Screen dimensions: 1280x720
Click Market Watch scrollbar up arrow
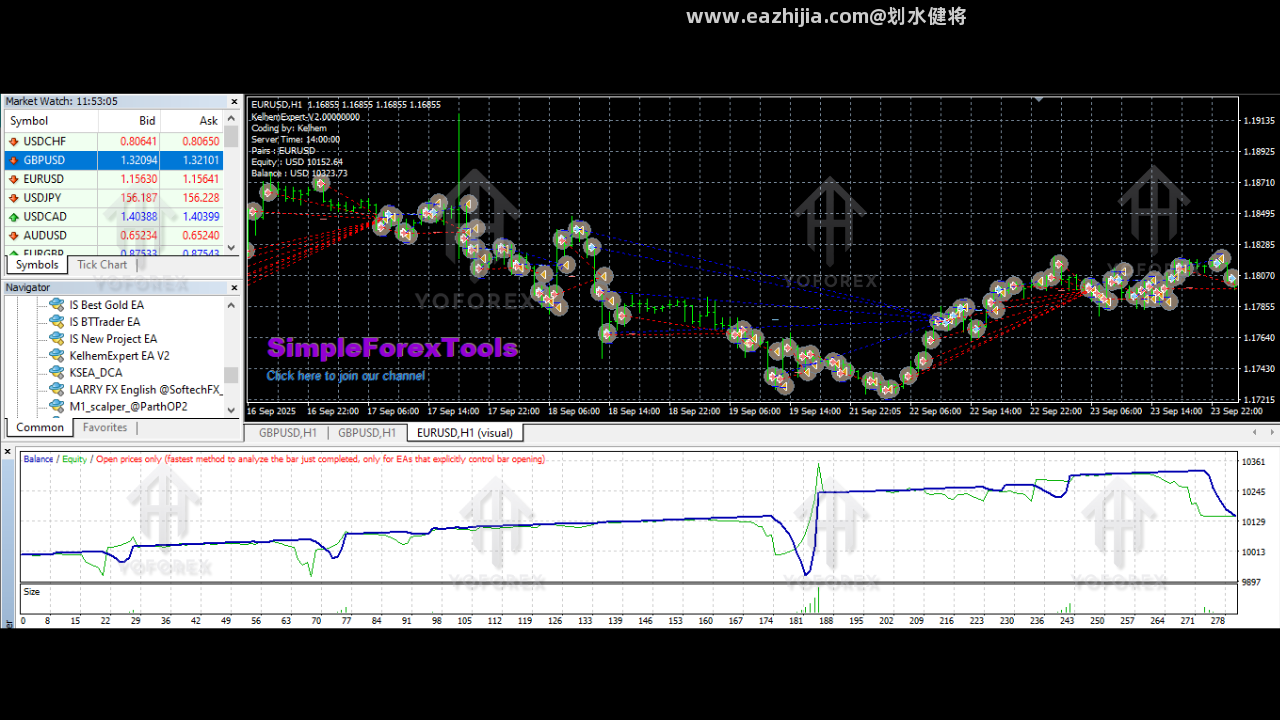click(232, 118)
